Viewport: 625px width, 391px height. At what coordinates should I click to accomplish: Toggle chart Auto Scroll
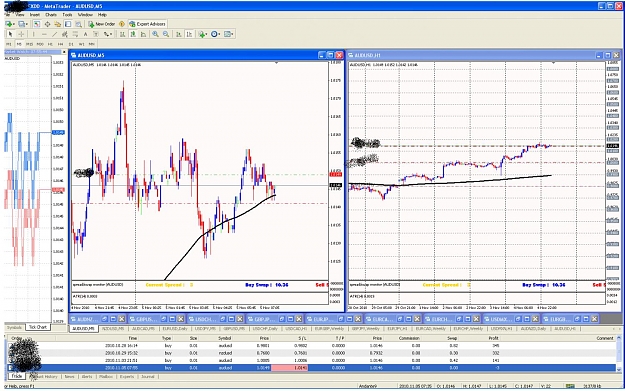pyautogui.click(x=179, y=34)
